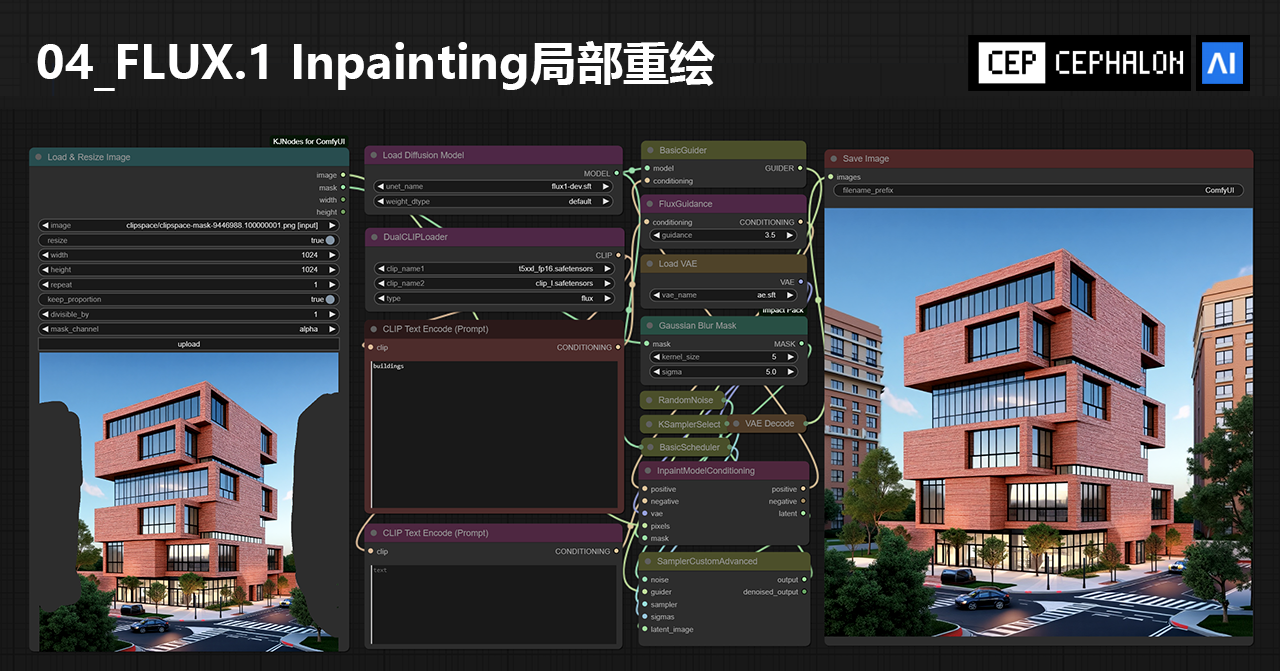Click the KJNodes for ComfyUI badge
1280x671 pixels.
(x=309, y=142)
